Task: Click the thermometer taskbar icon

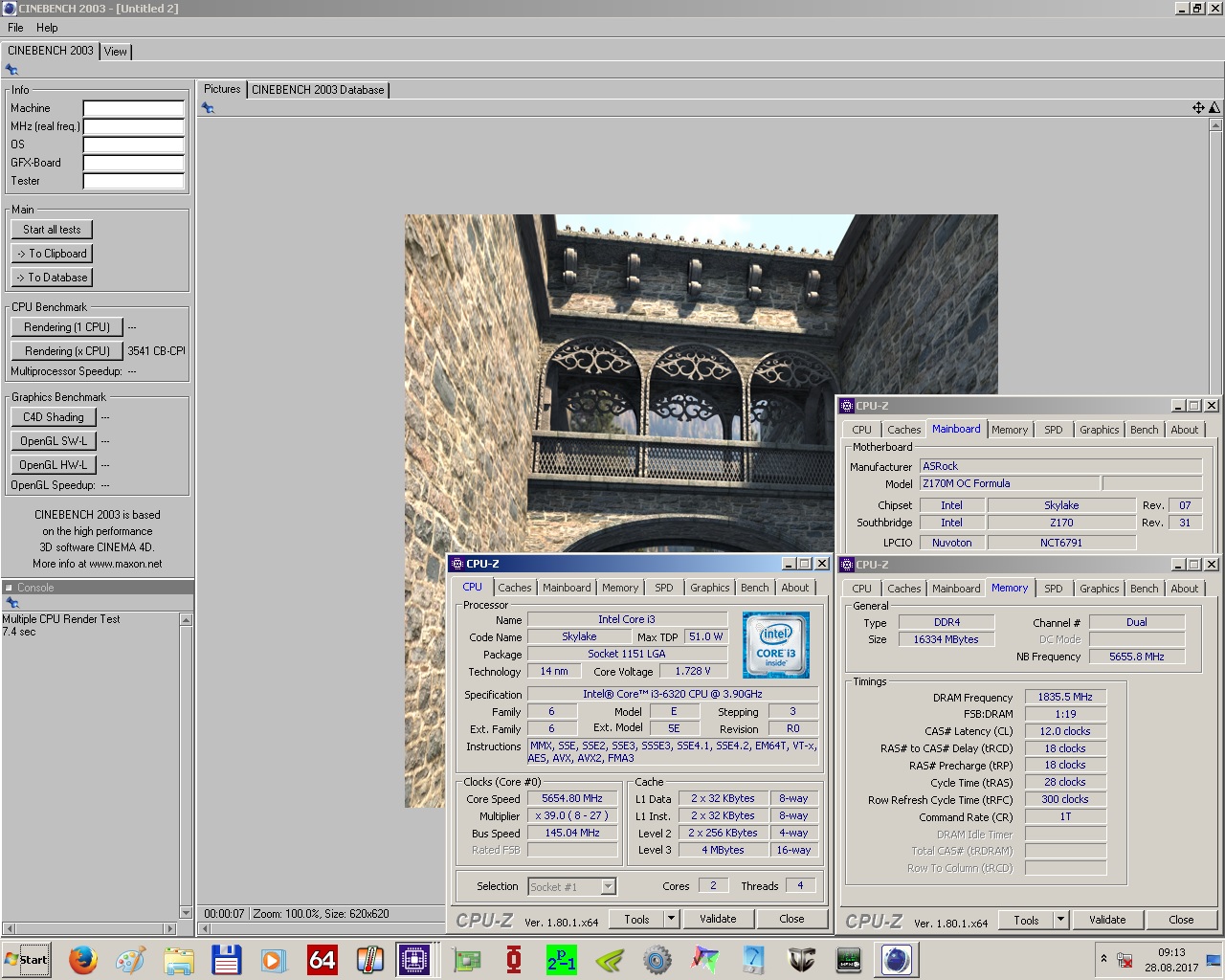Action: (369, 959)
